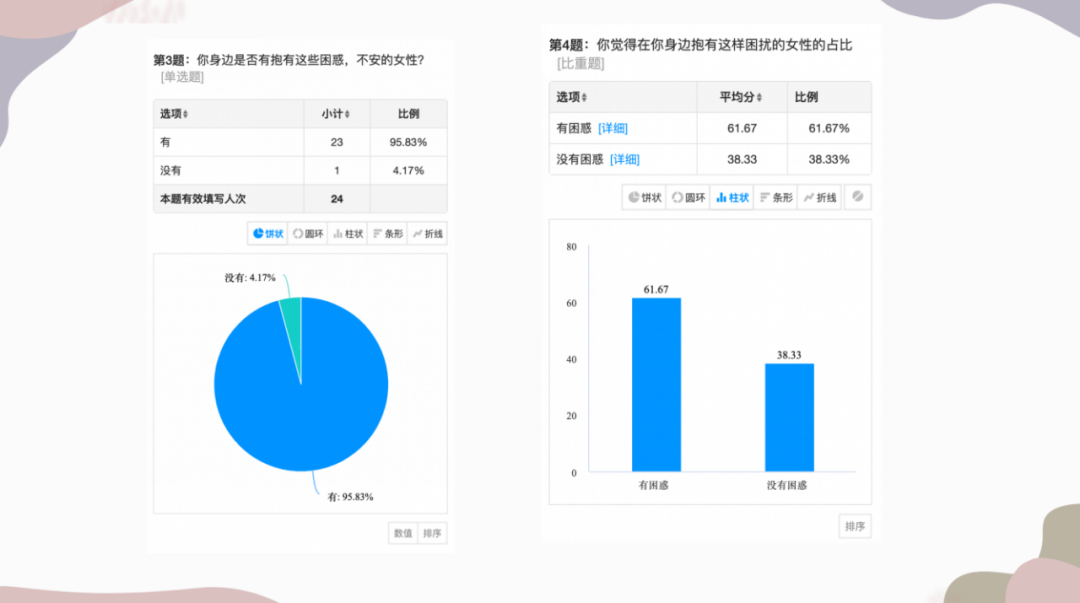Switch question 3 chart to 折线 line view
This screenshot has width=1080, height=603.
click(428, 234)
